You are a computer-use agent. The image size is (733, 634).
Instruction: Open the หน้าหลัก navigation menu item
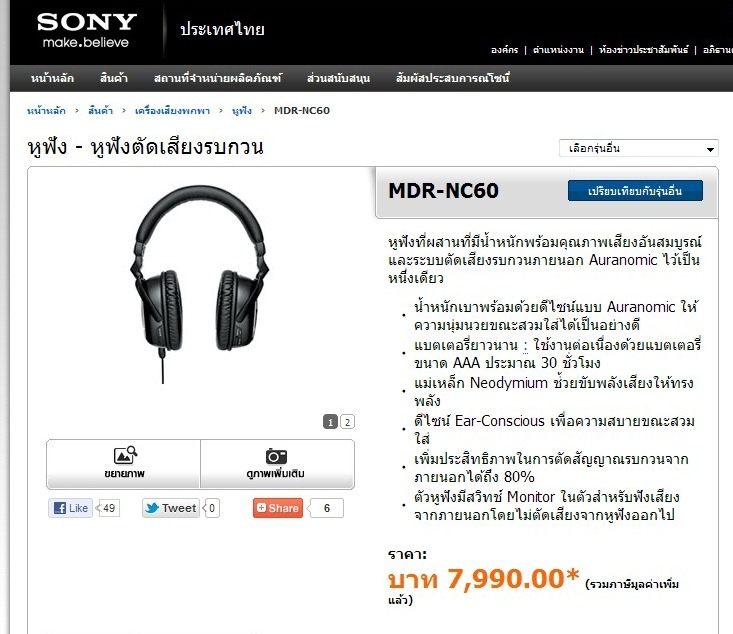tap(52, 78)
